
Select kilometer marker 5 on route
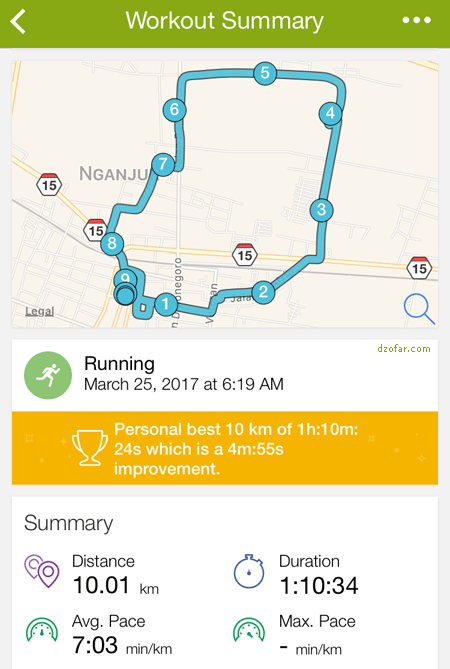point(265,73)
